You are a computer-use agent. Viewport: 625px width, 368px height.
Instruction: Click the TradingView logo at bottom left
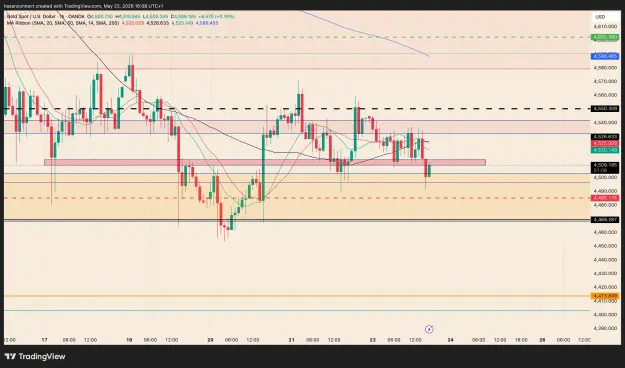35,356
